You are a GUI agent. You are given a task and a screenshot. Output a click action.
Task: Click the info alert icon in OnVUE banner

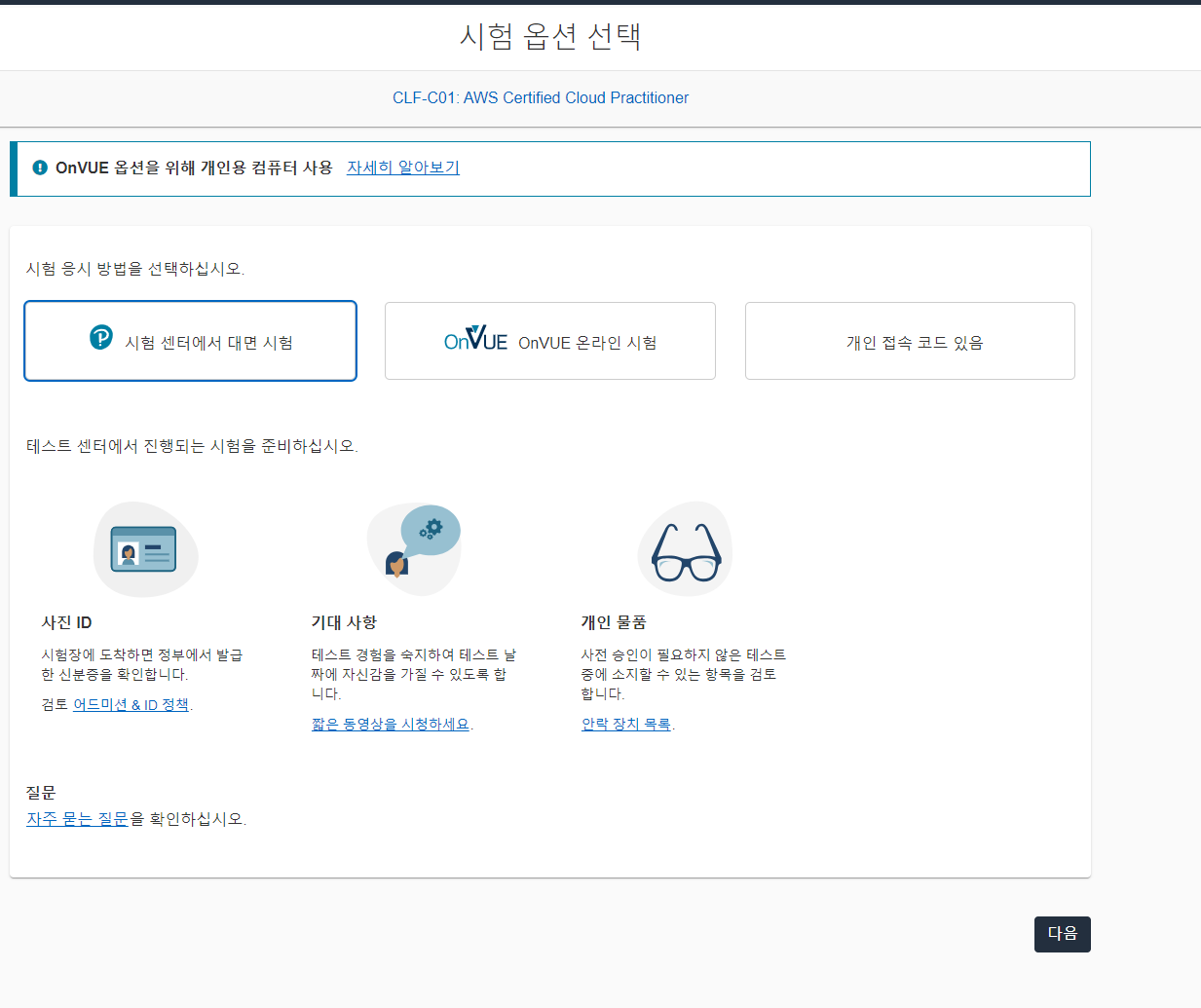pyautogui.click(x=40, y=168)
